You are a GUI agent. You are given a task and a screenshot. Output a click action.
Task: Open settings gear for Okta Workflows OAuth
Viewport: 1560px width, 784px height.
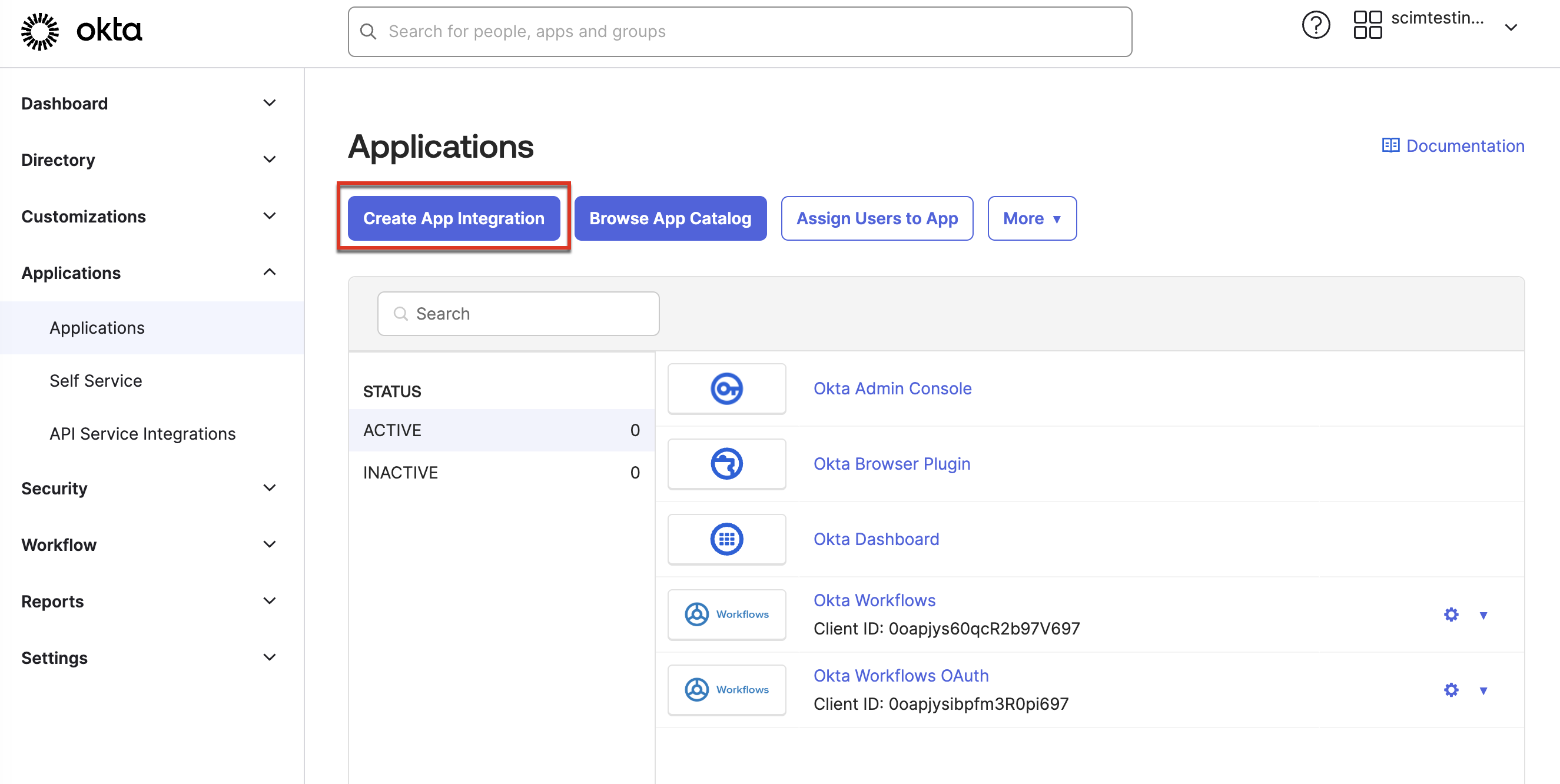[x=1451, y=690]
